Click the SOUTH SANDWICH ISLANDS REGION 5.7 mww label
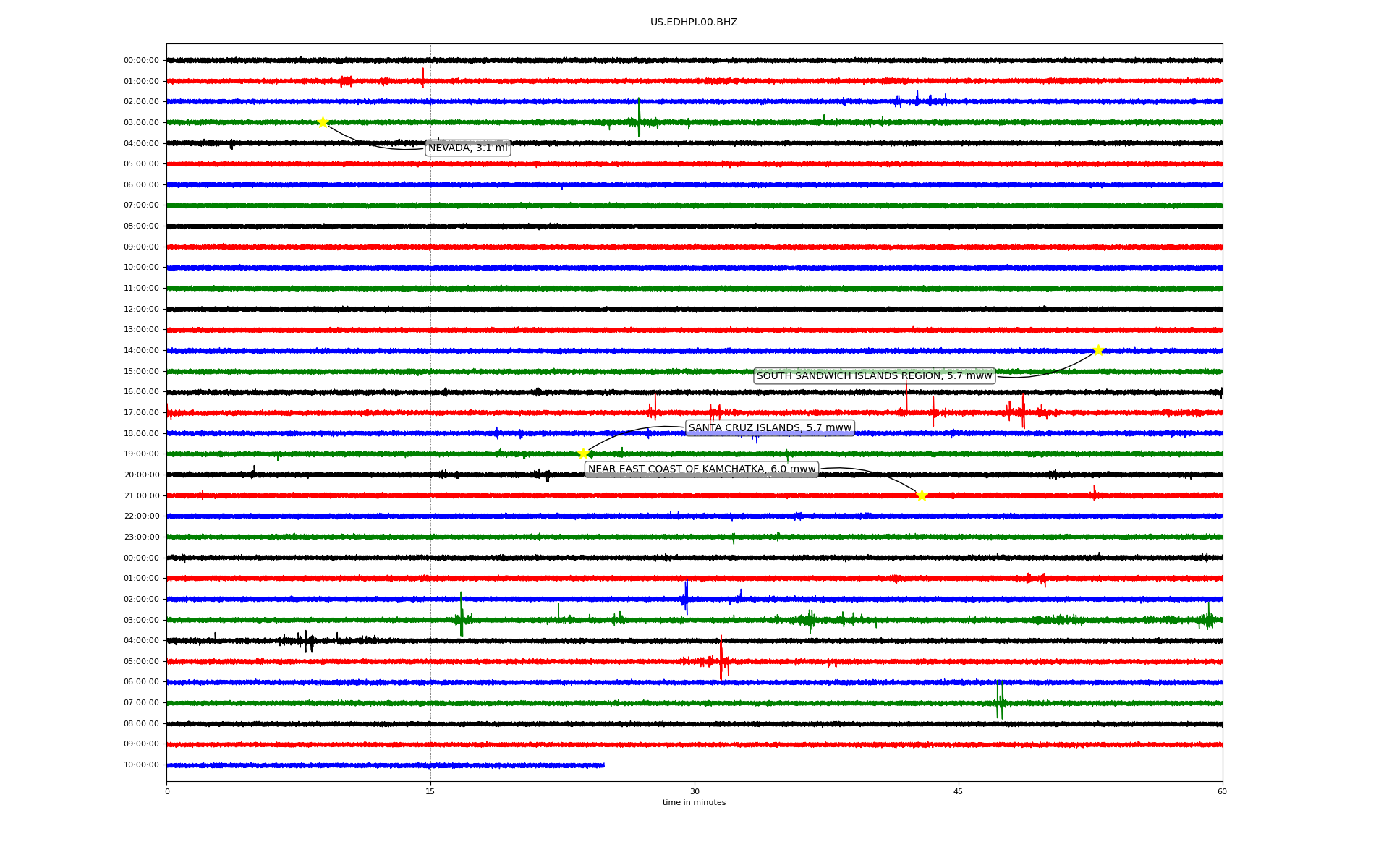1389x868 pixels. 874,375
